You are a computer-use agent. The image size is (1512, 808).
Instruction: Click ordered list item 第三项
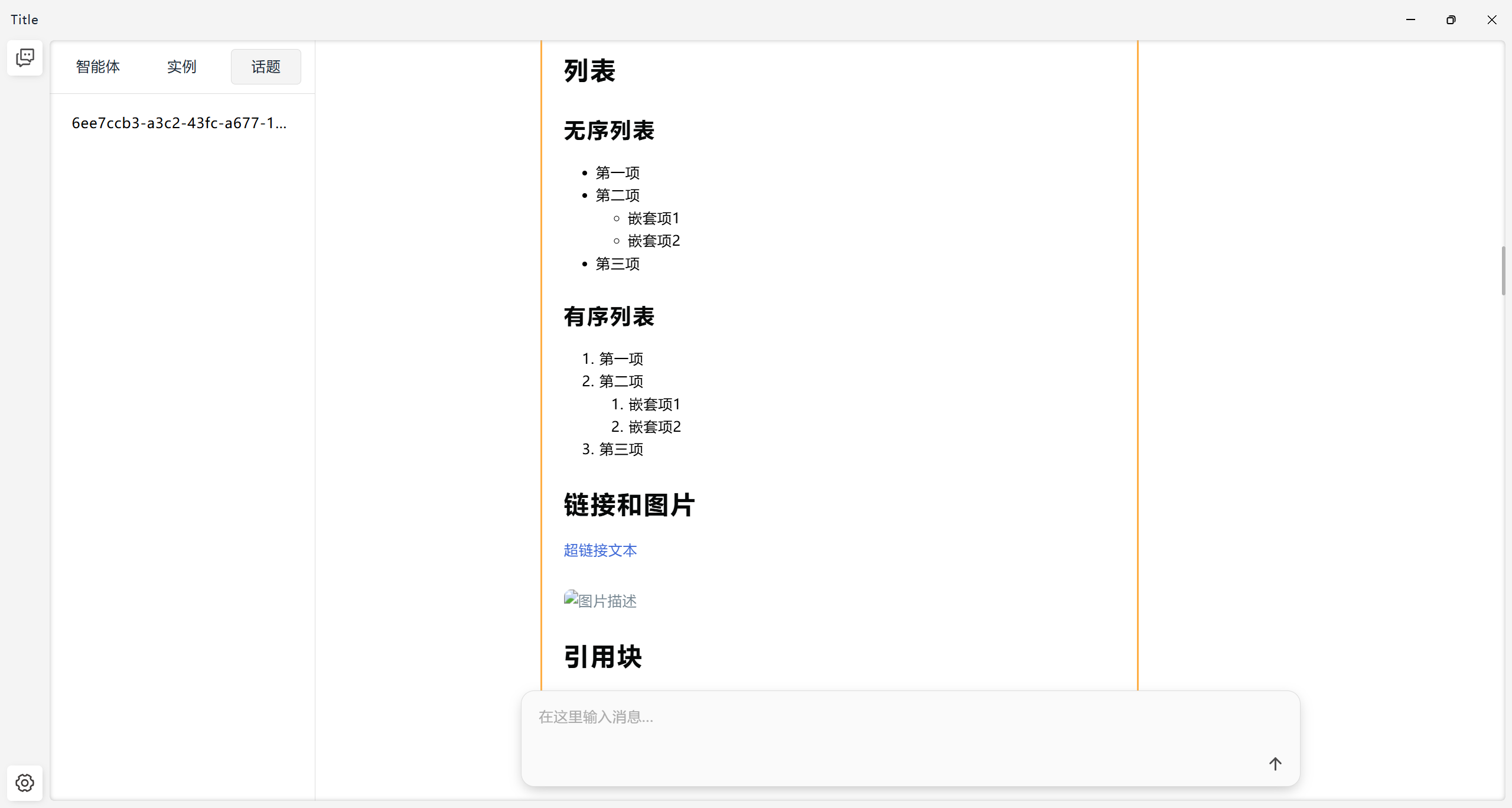[621, 449]
